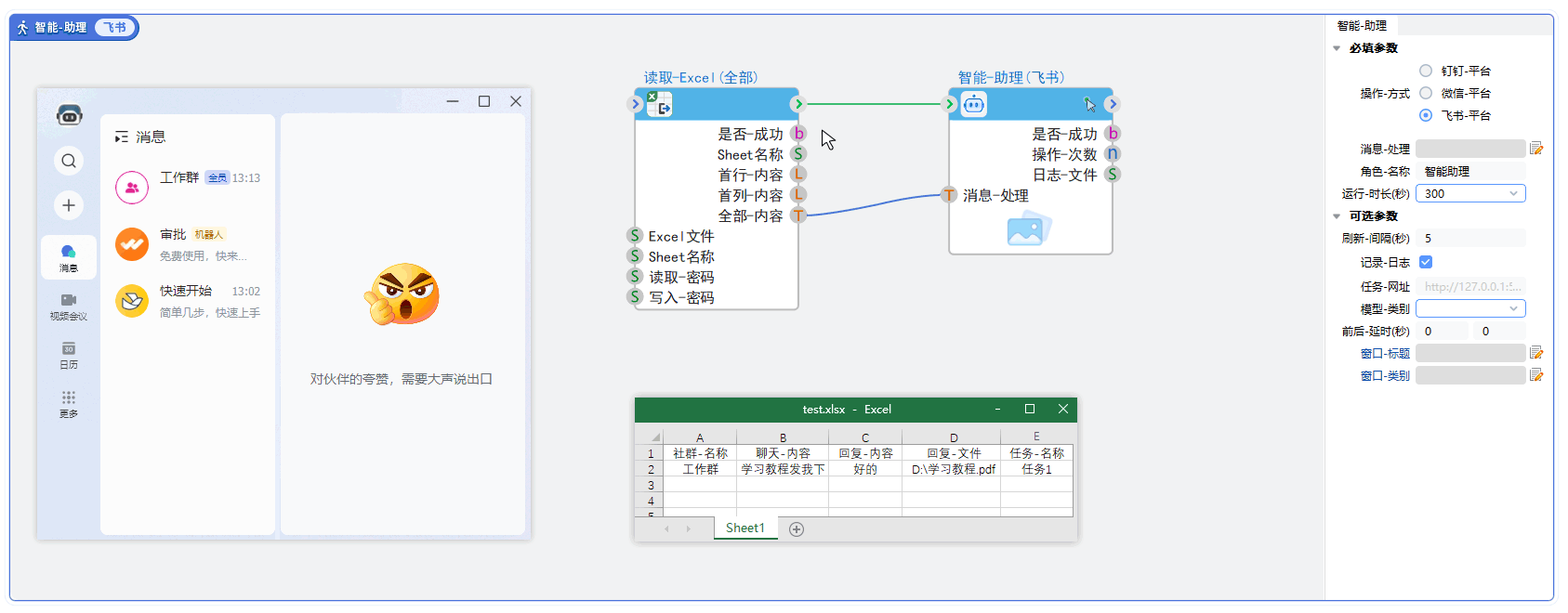Open the 模型-类别 dropdown
This screenshot has width=1568, height=613.
1469,308
